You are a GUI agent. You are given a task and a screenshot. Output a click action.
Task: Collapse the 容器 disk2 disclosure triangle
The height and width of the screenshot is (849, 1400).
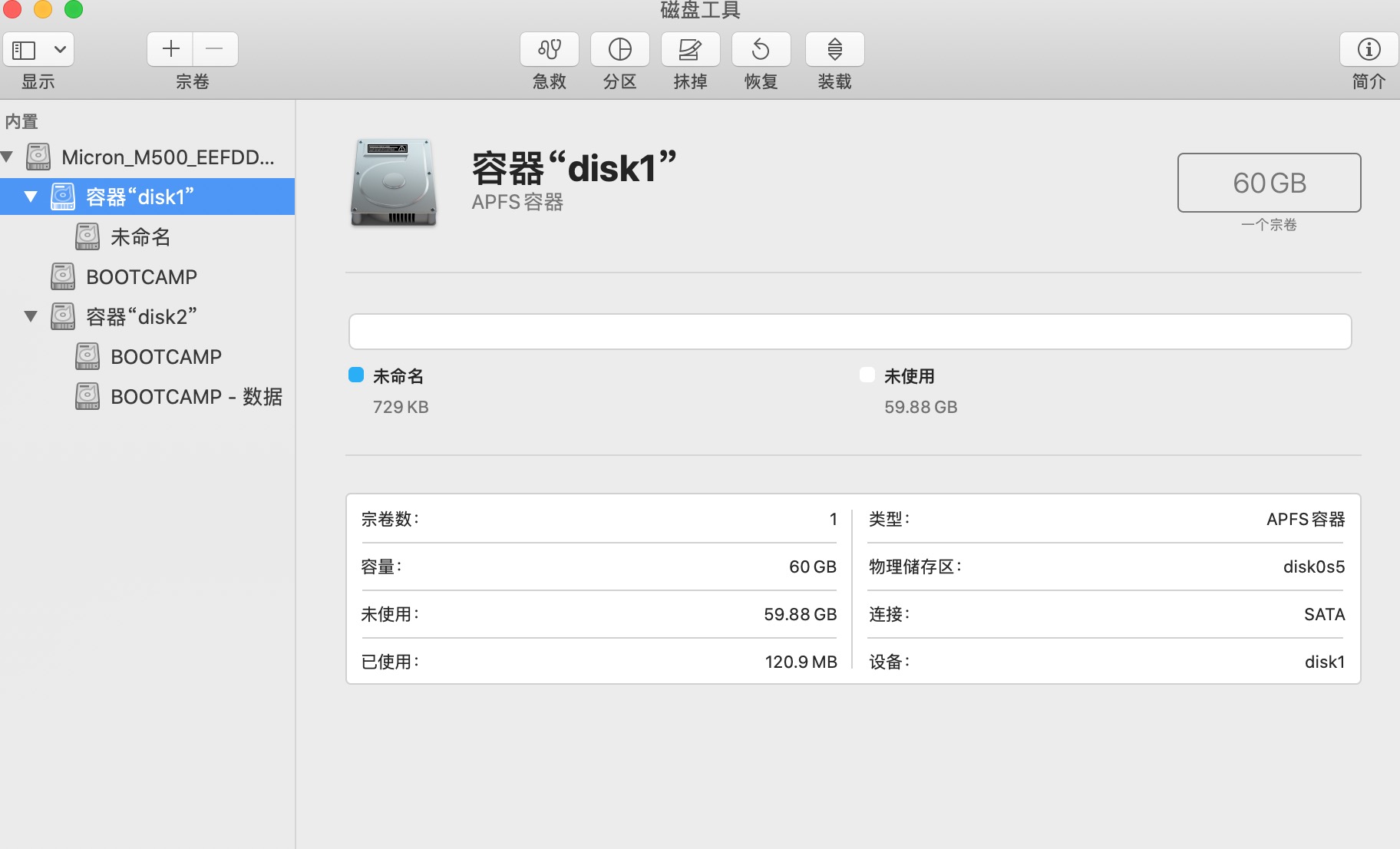(31, 317)
